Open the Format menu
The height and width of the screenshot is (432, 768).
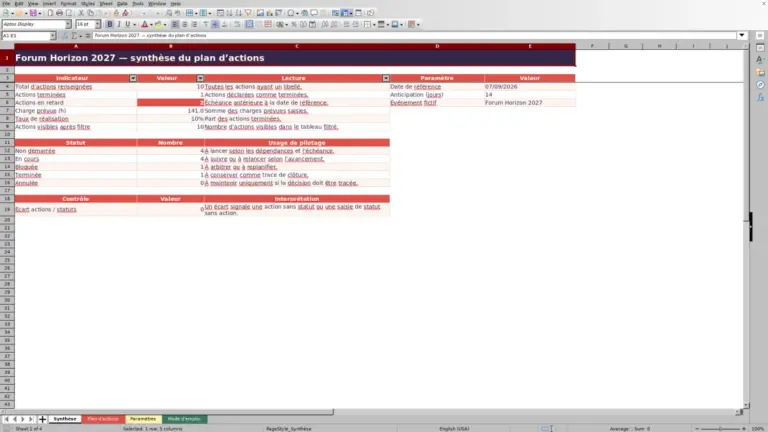tap(68, 3)
